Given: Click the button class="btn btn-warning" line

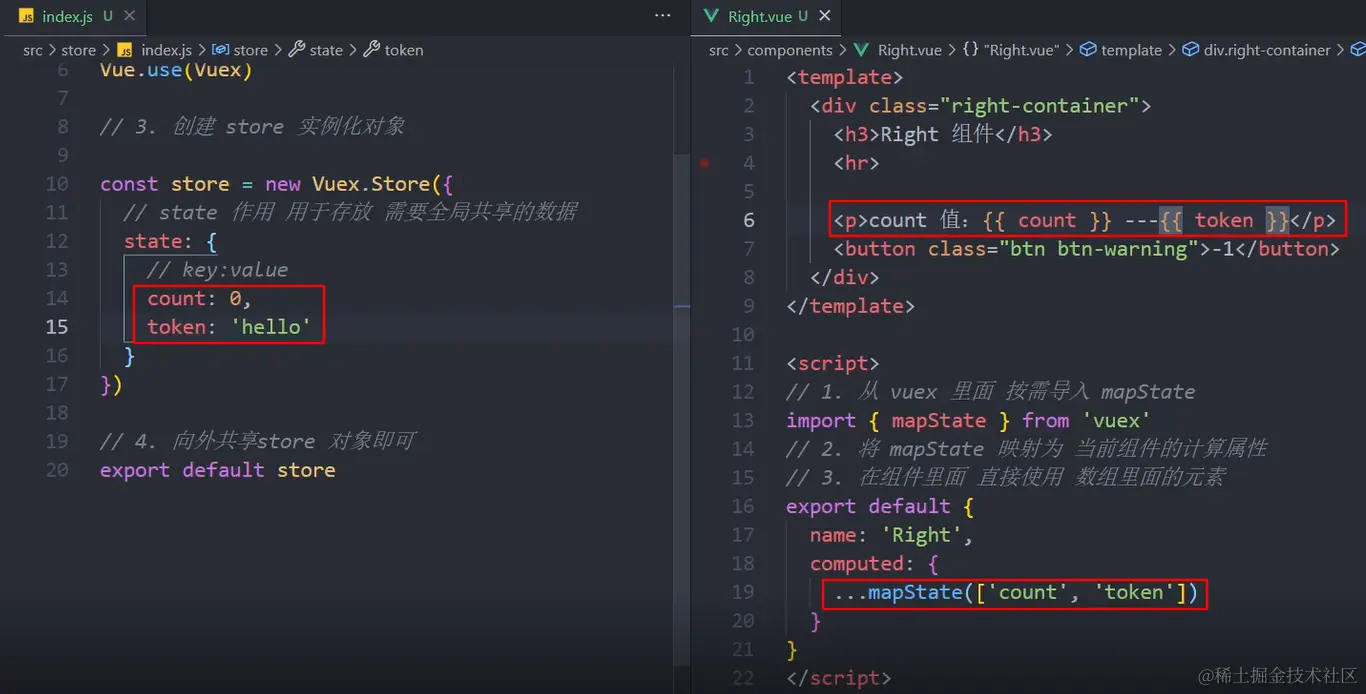Looking at the screenshot, I should click(x=1087, y=249).
